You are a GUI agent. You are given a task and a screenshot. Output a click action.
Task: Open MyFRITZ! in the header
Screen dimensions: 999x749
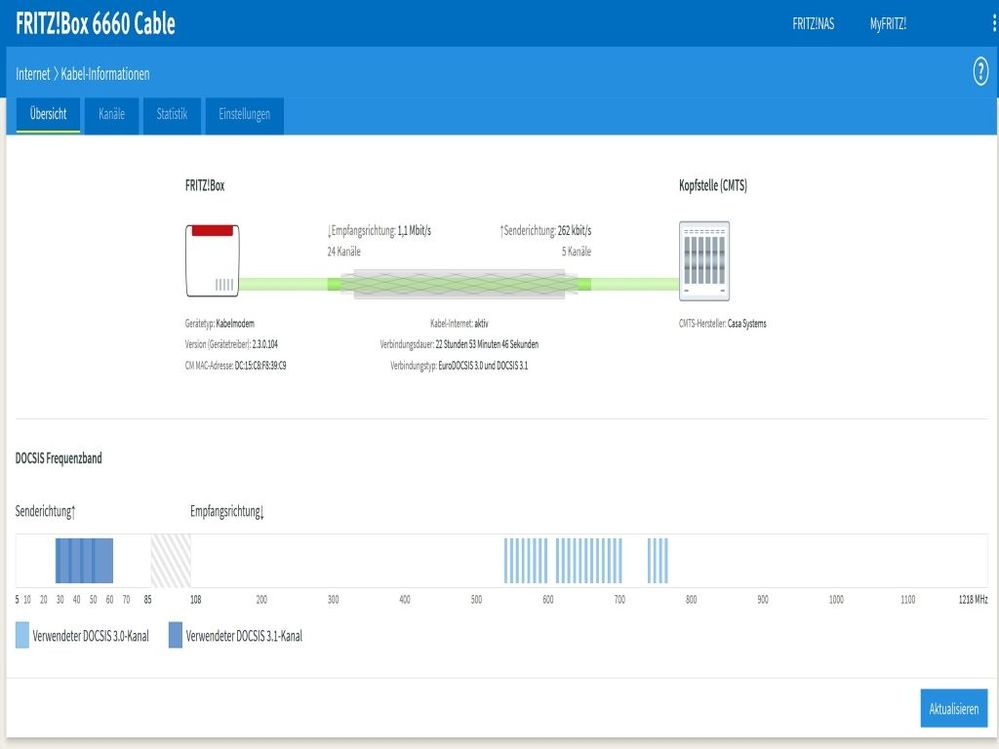tap(888, 24)
